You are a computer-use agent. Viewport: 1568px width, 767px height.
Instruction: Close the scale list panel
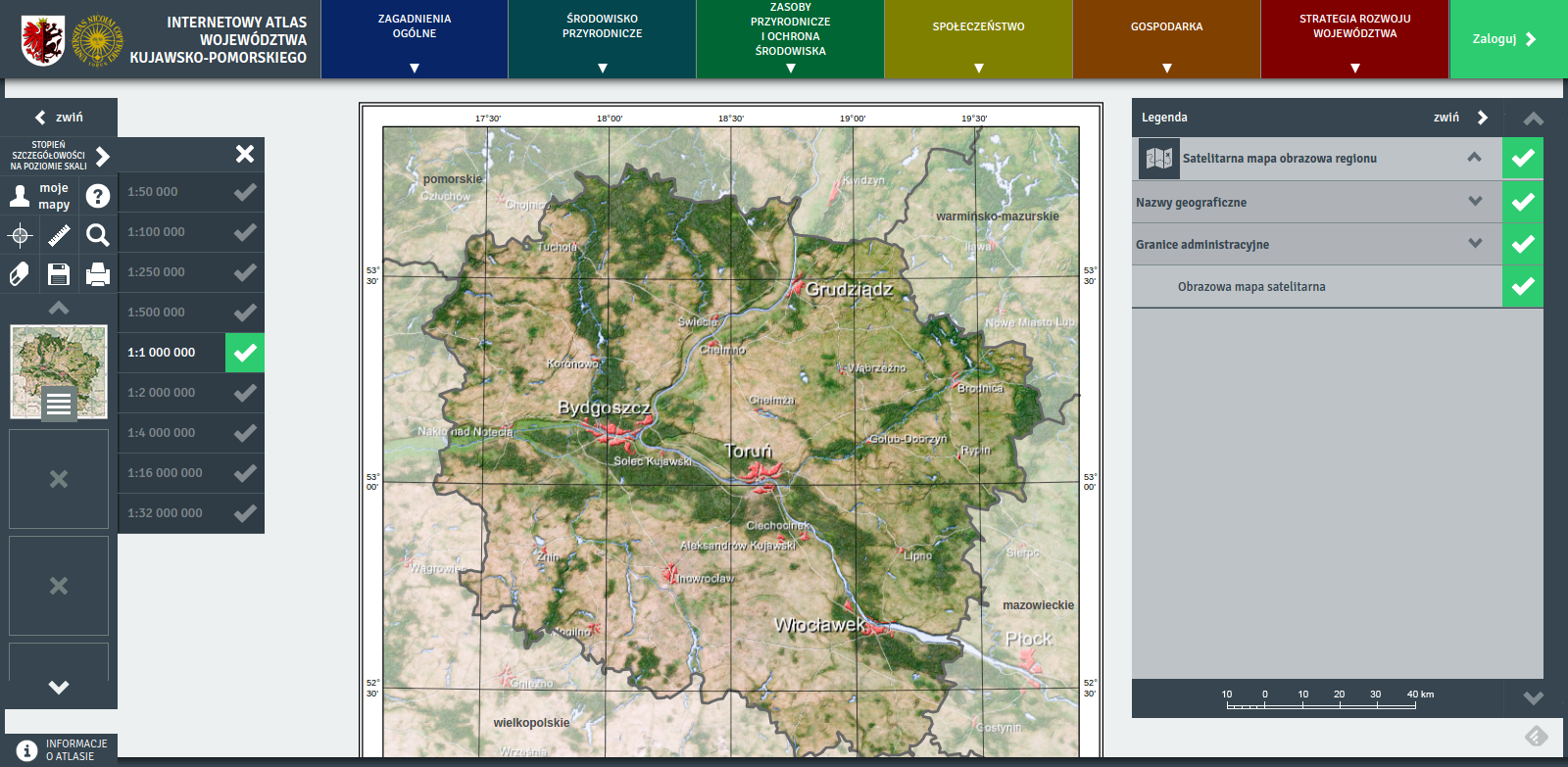pos(245,154)
